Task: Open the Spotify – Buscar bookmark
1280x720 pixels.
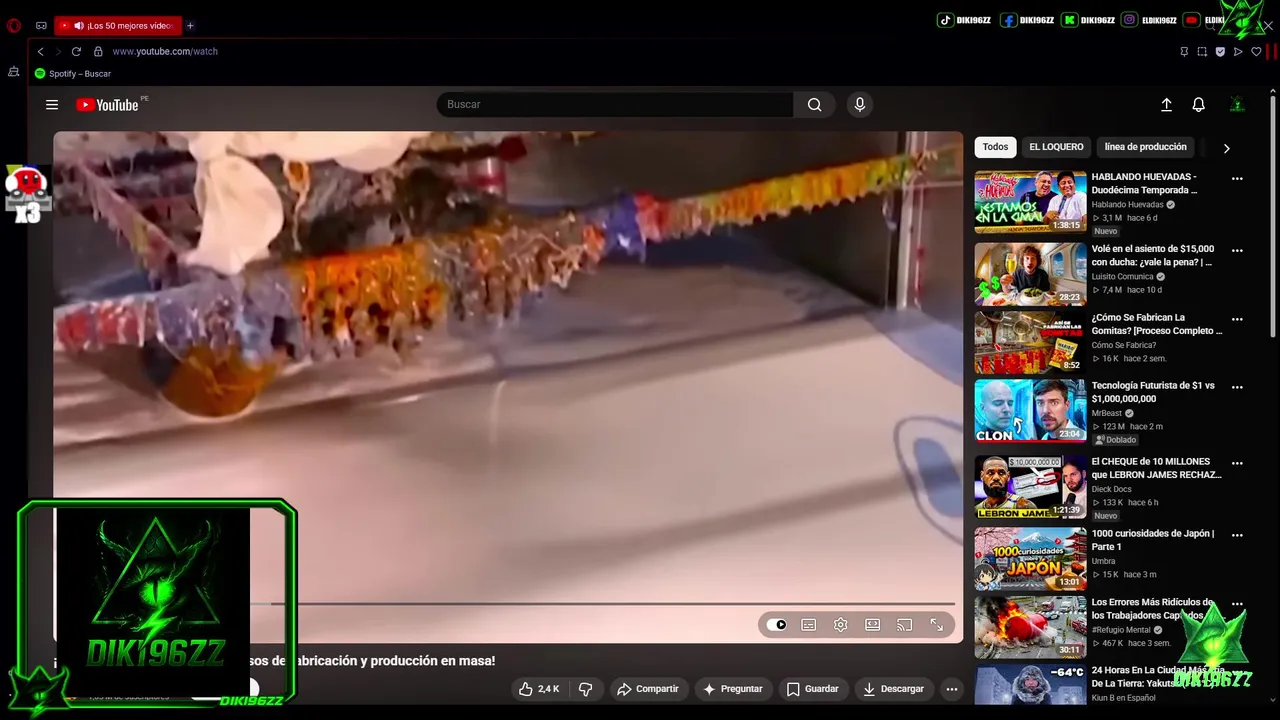Action: (73, 74)
